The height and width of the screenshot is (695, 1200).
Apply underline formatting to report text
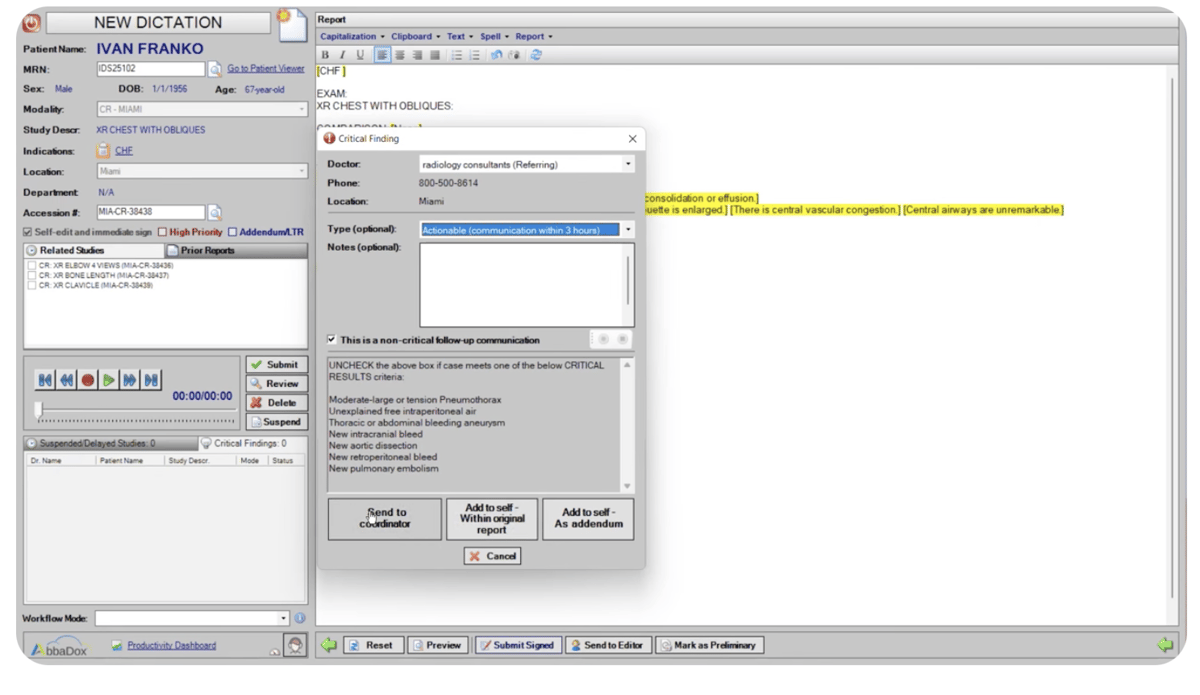pos(358,55)
